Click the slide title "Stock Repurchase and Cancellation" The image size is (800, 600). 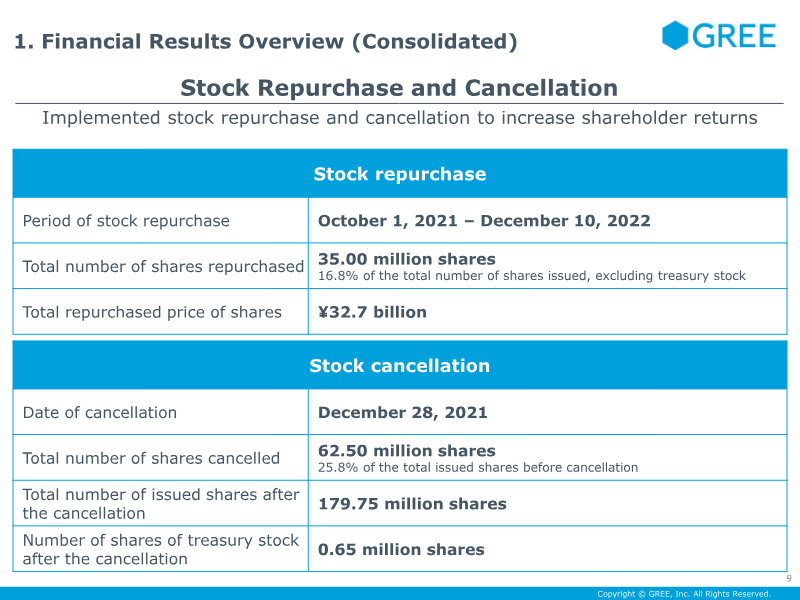tap(399, 88)
